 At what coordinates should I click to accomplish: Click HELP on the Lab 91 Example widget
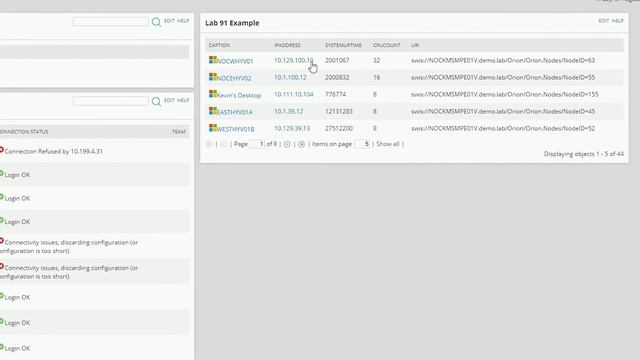pos(618,21)
